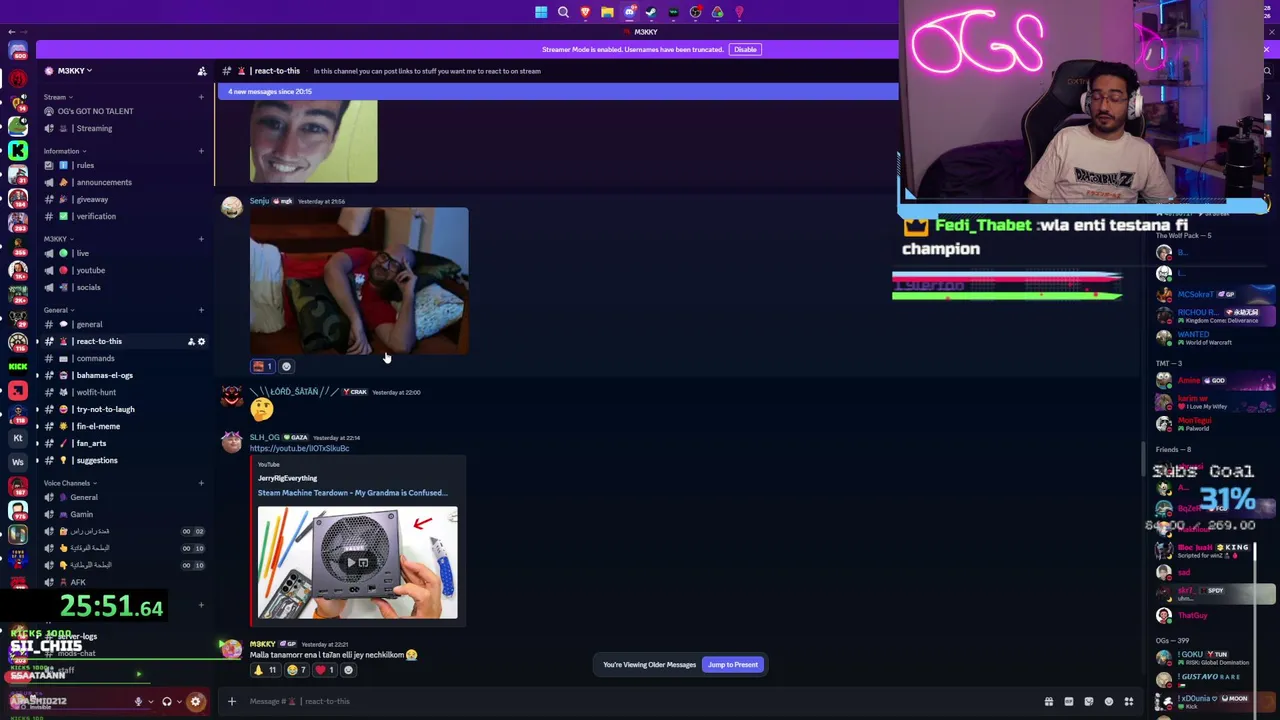Add a channel to Information category
Viewport: 1280px width, 720px height.
coord(201,151)
